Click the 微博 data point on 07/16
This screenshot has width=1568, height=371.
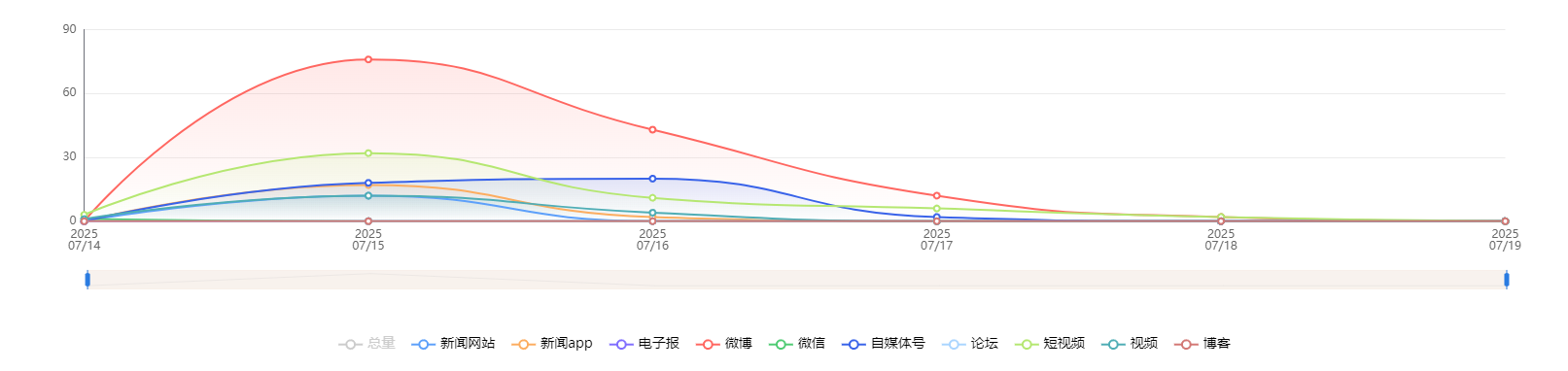tap(652, 129)
